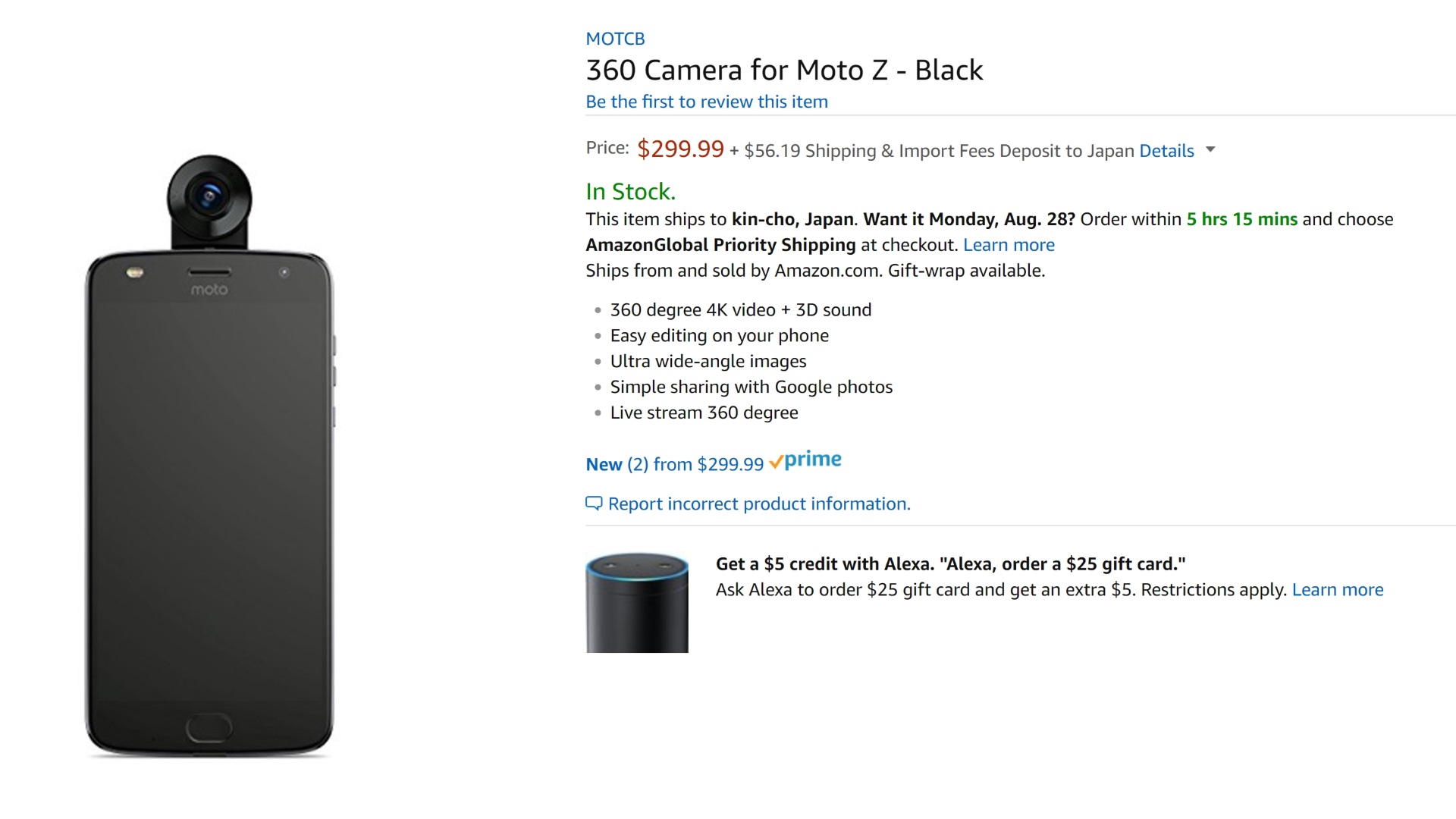Viewport: 1456px width, 819px height.
Task: Expand the shipping details dropdown arrow
Action: point(1210,149)
